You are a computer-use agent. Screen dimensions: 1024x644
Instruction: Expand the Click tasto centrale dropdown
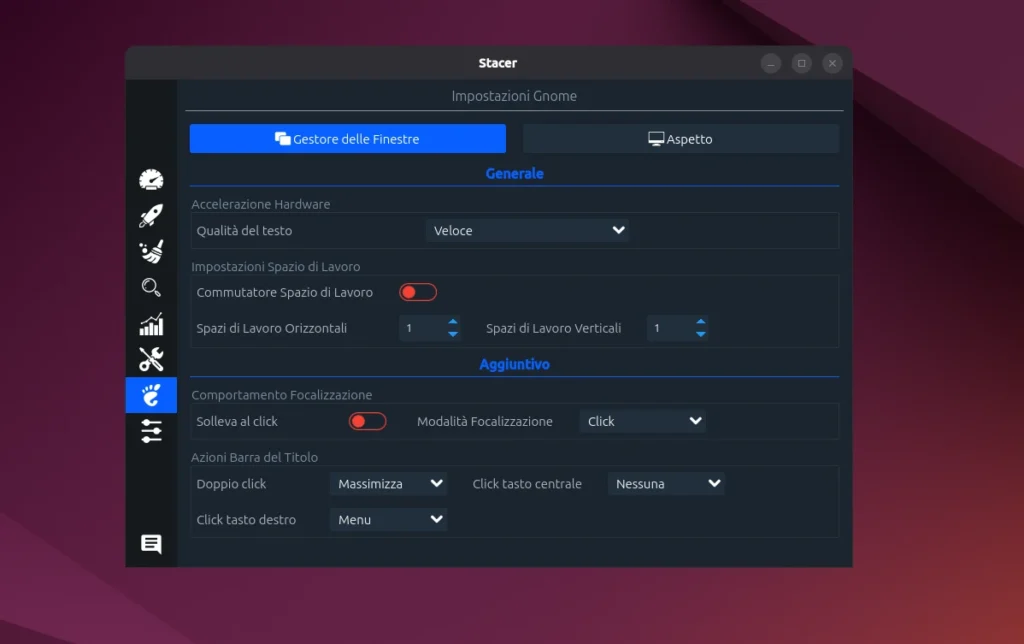click(665, 483)
